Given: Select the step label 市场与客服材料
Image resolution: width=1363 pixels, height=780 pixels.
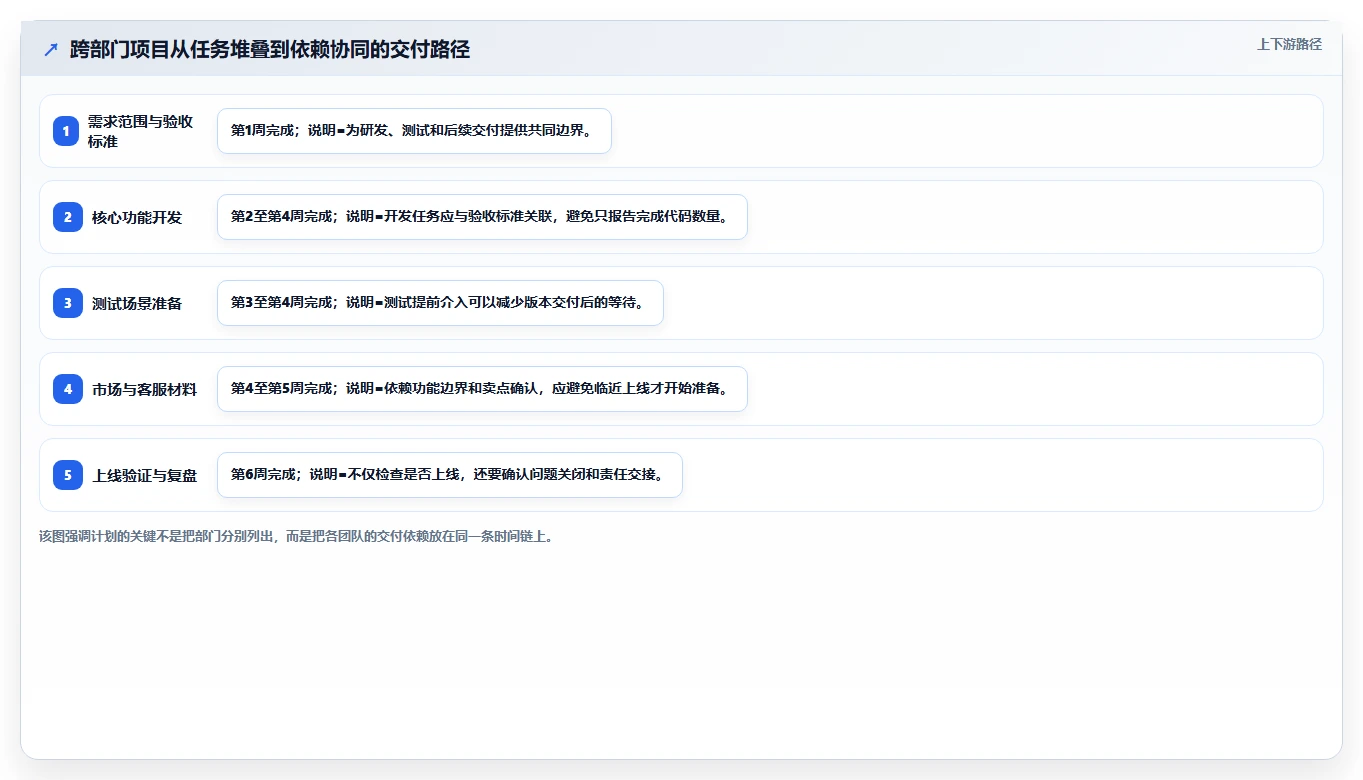Looking at the screenshot, I should pyautogui.click(x=144, y=389).
